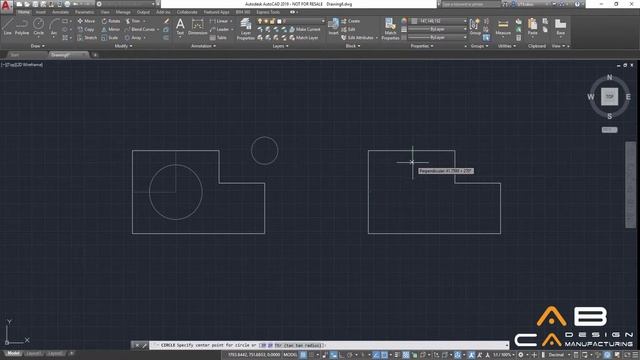Click object color swatch in Properties
This screenshot has width=640, height=360.
(414, 21)
